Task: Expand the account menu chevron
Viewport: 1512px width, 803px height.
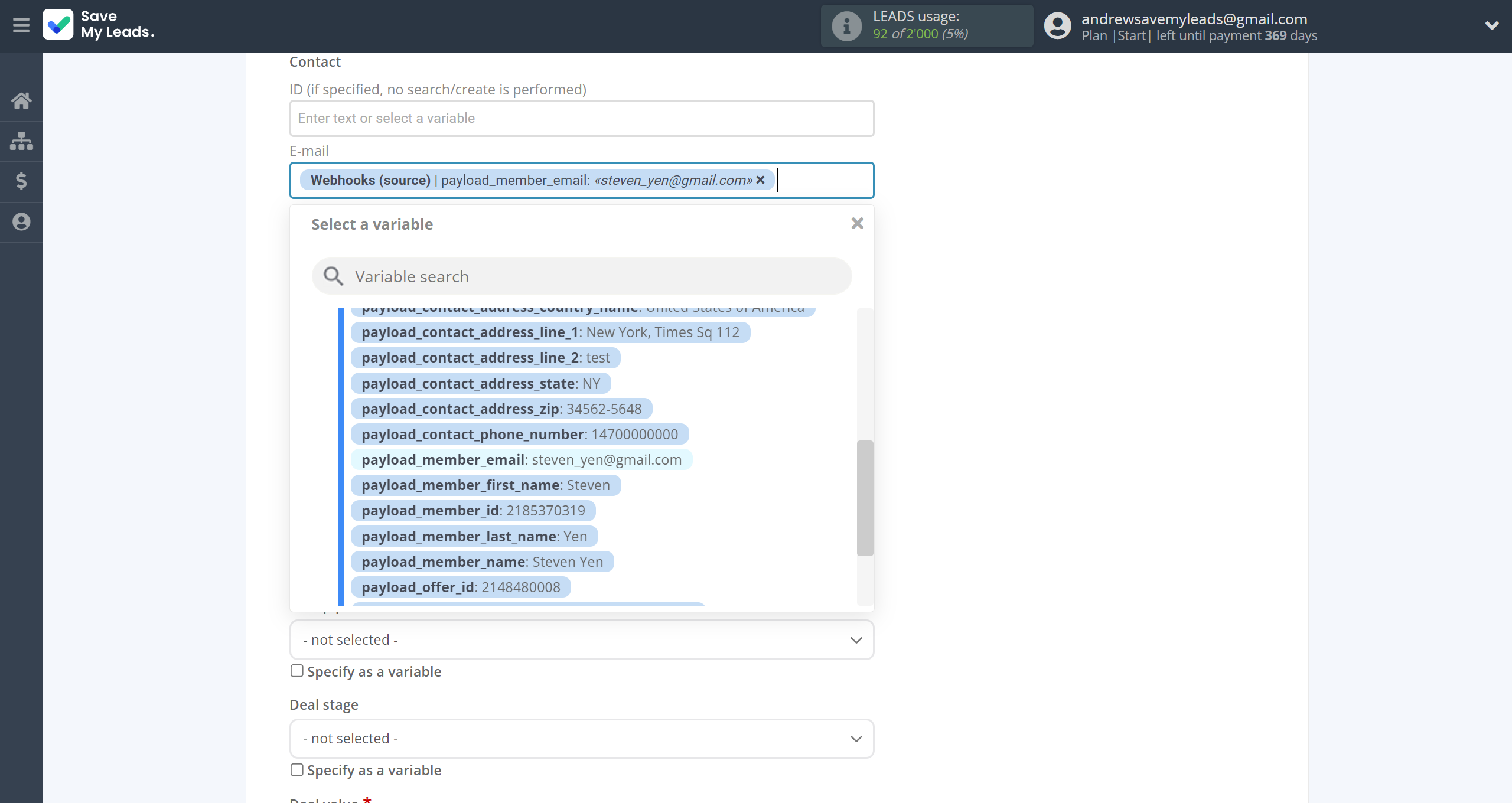Action: (1492, 25)
